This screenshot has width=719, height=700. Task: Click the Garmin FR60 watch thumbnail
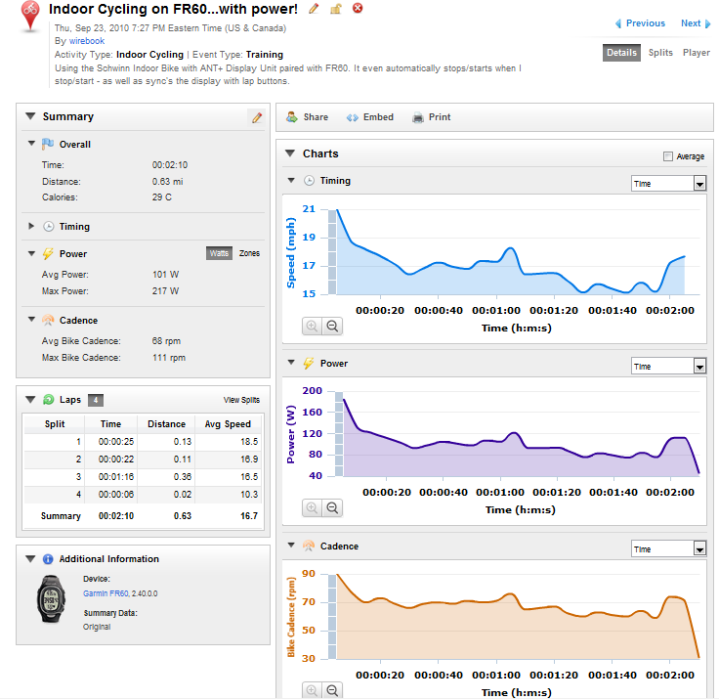51,598
